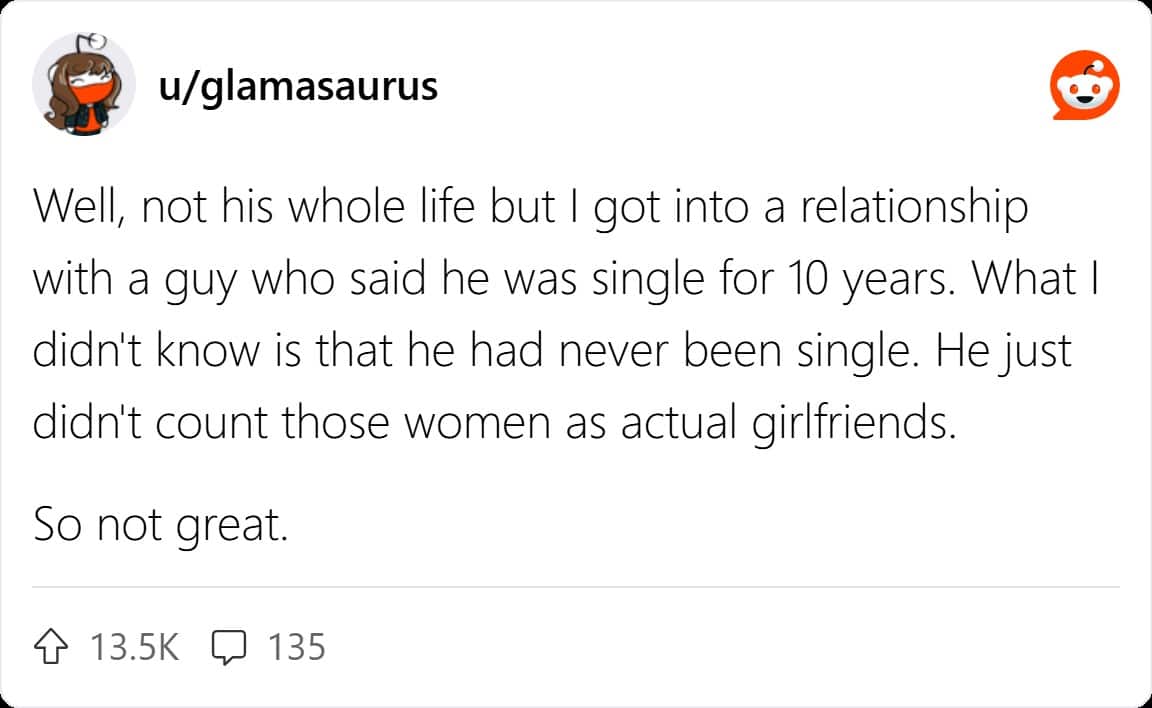This screenshot has width=1152, height=708.
Task: Click the line starting "didn't count those women"
Action: coord(495,424)
